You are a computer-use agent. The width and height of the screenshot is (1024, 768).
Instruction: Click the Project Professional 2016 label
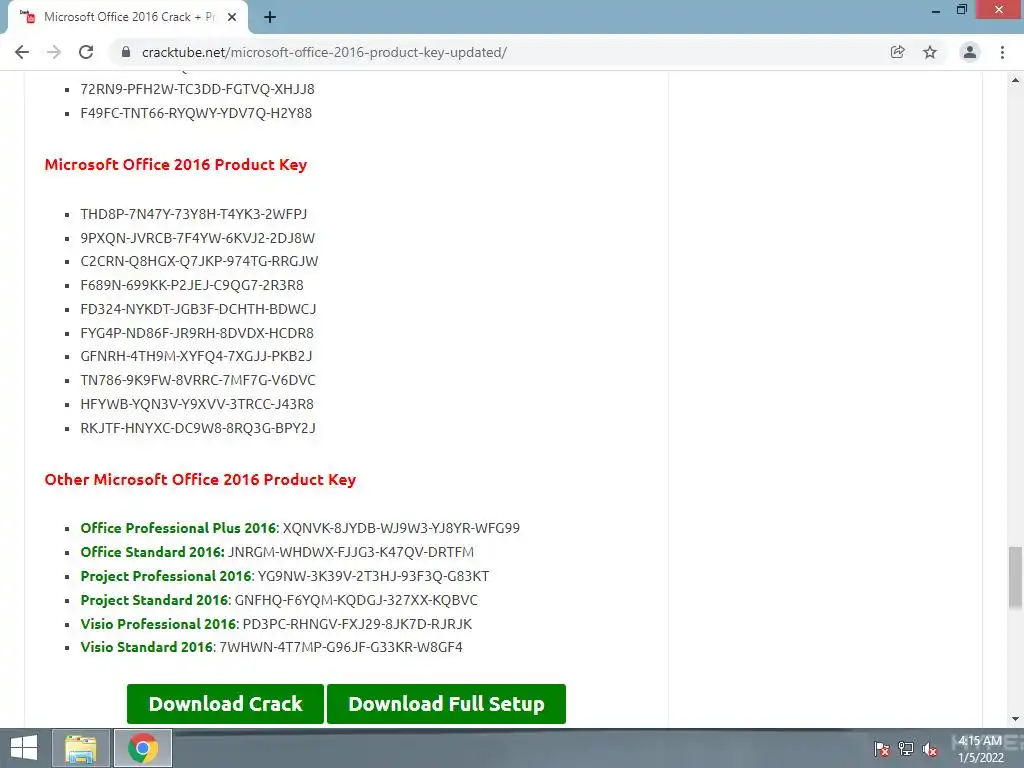(166, 576)
